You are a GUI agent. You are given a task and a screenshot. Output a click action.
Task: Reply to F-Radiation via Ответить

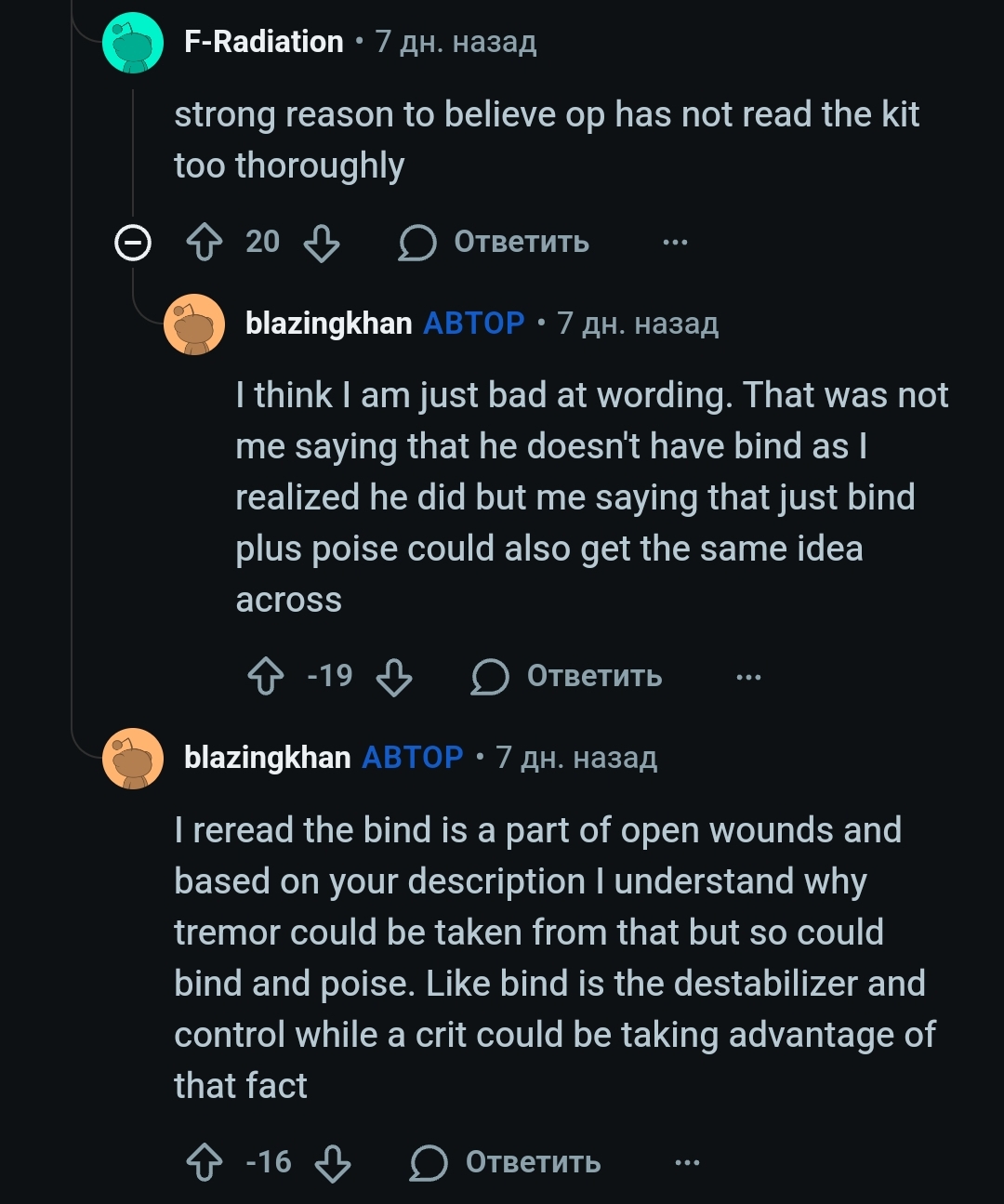pos(495,243)
